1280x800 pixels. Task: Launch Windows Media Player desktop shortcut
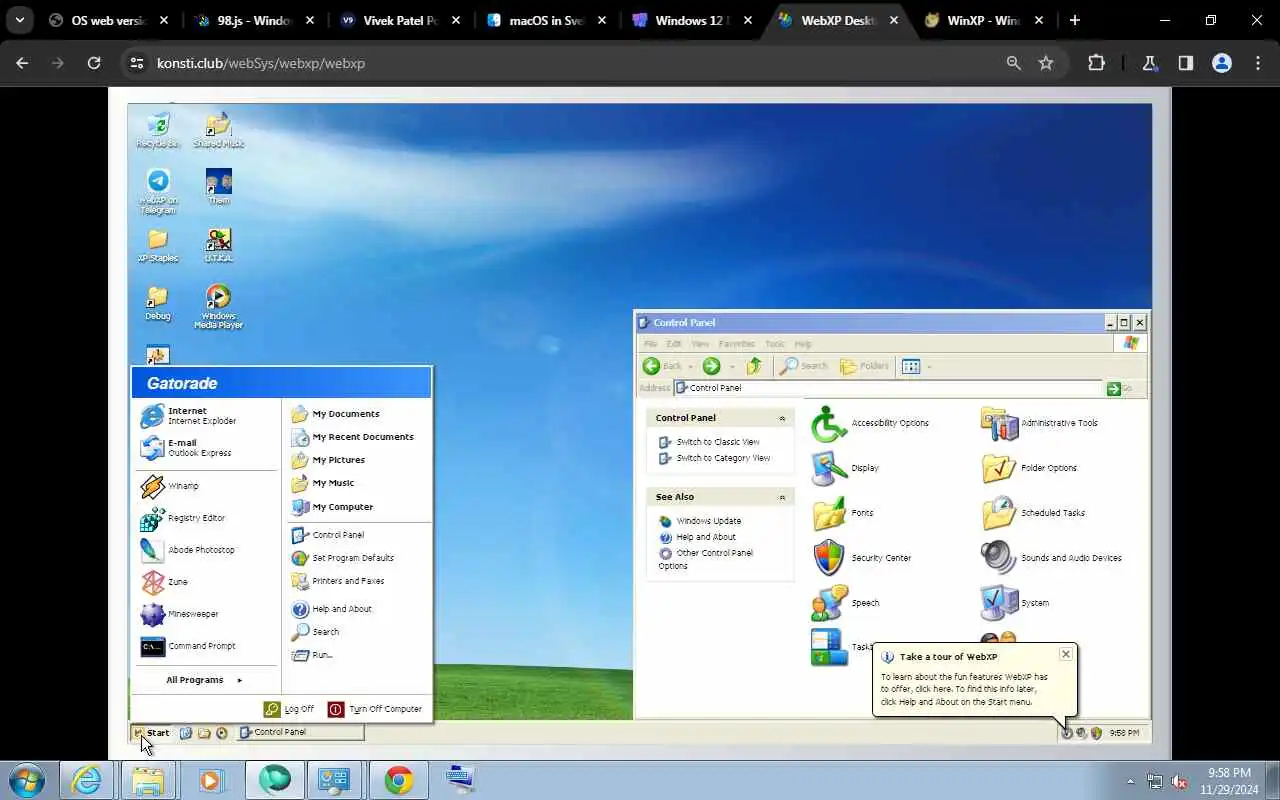pos(218,307)
